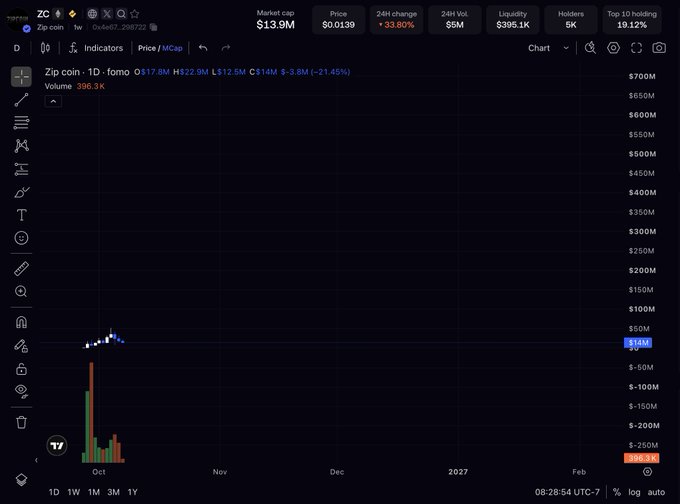Click the Holders 5K stat card

pyautogui.click(x=571, y=20)
